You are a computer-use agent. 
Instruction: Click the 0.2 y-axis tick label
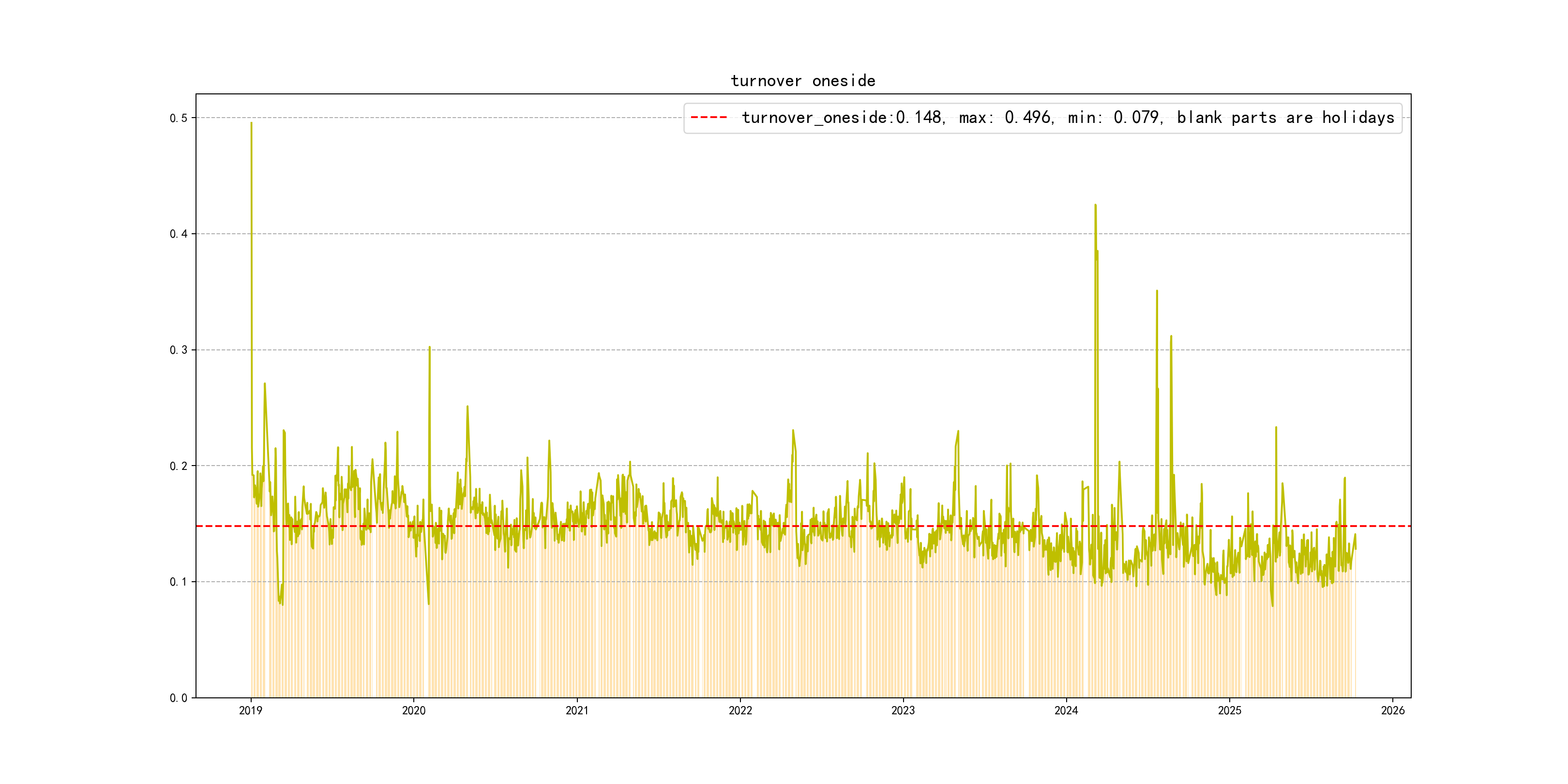coord(179,466)
